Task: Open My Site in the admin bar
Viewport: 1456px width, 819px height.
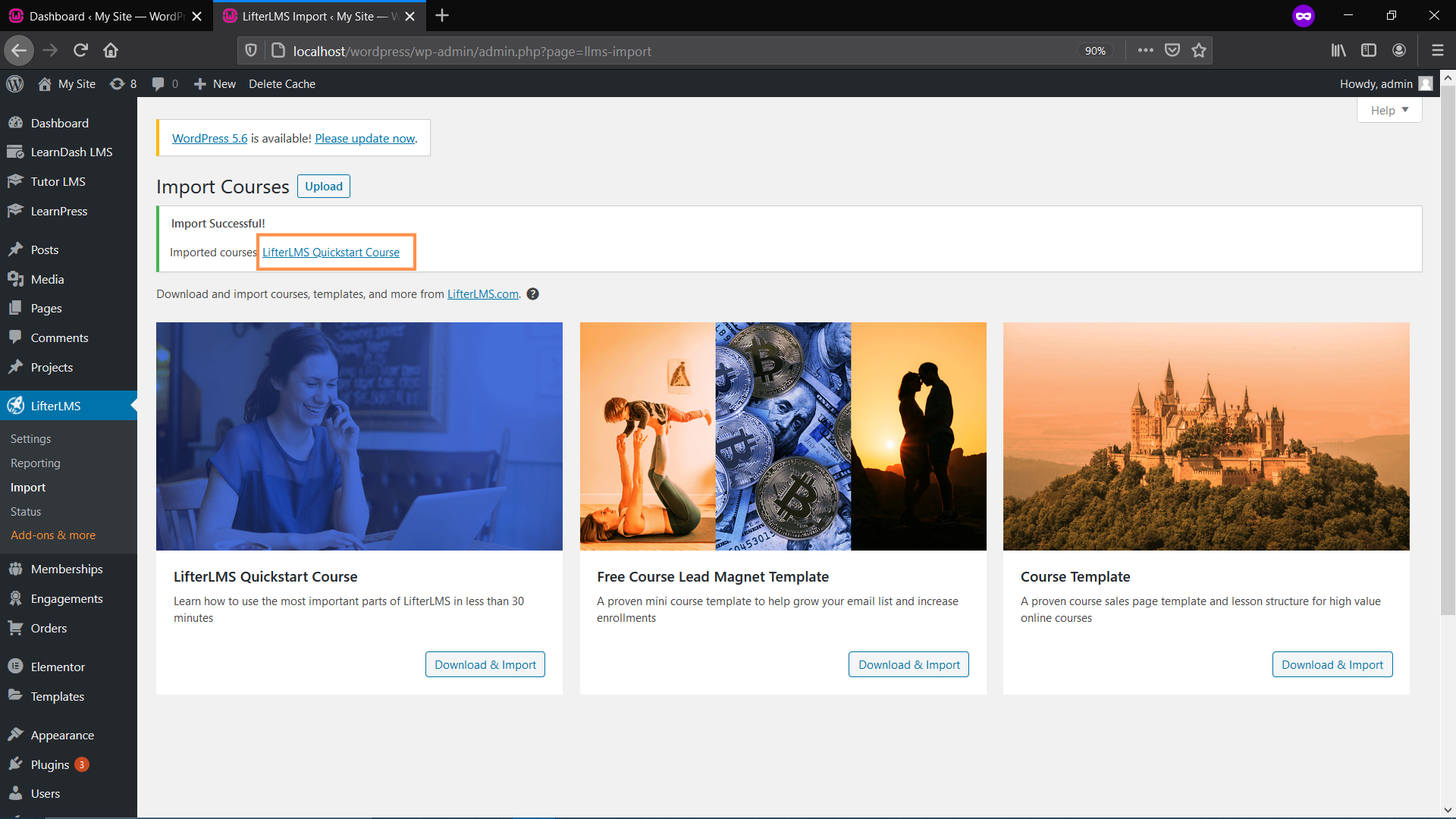Action: (x=67, y=83)
